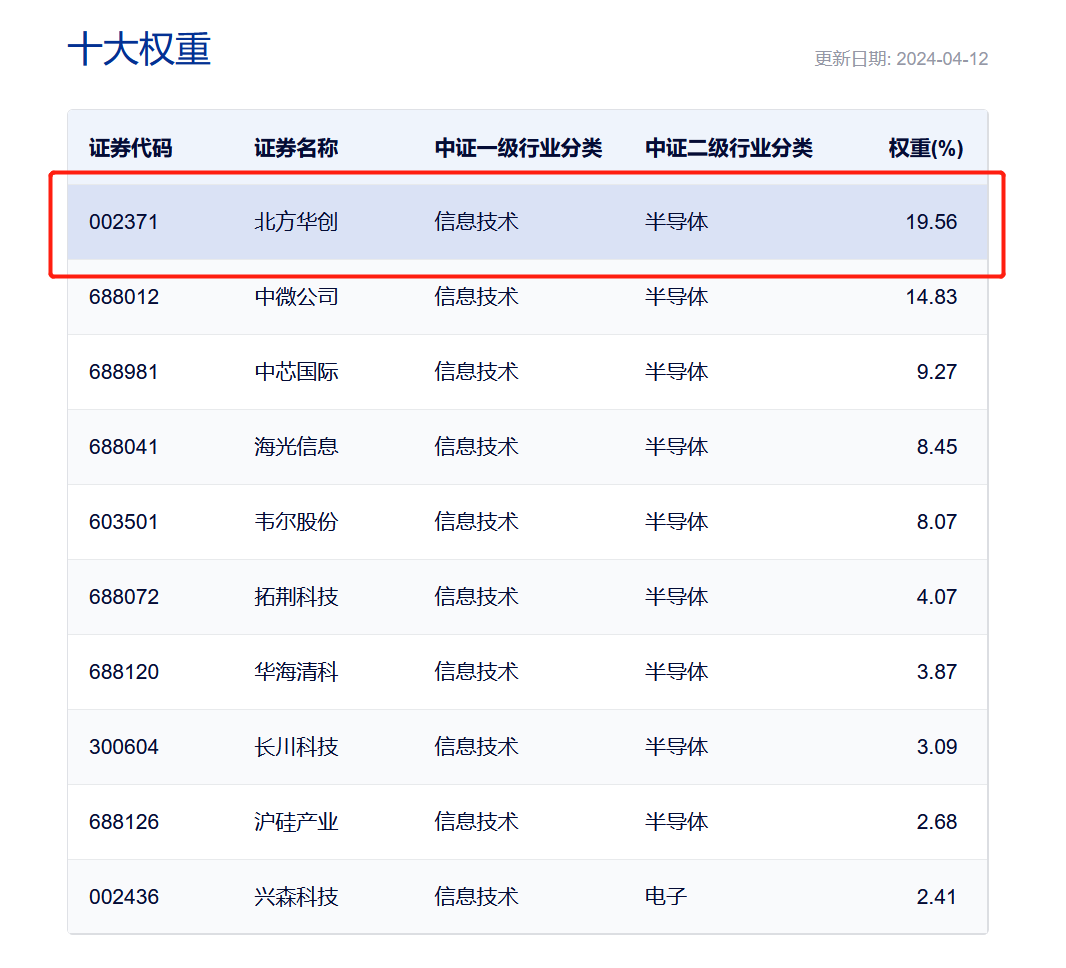Click 信息技术 in the 北方华创 row
Screen dimensions: 1066x968
click(x=477, y=222)
